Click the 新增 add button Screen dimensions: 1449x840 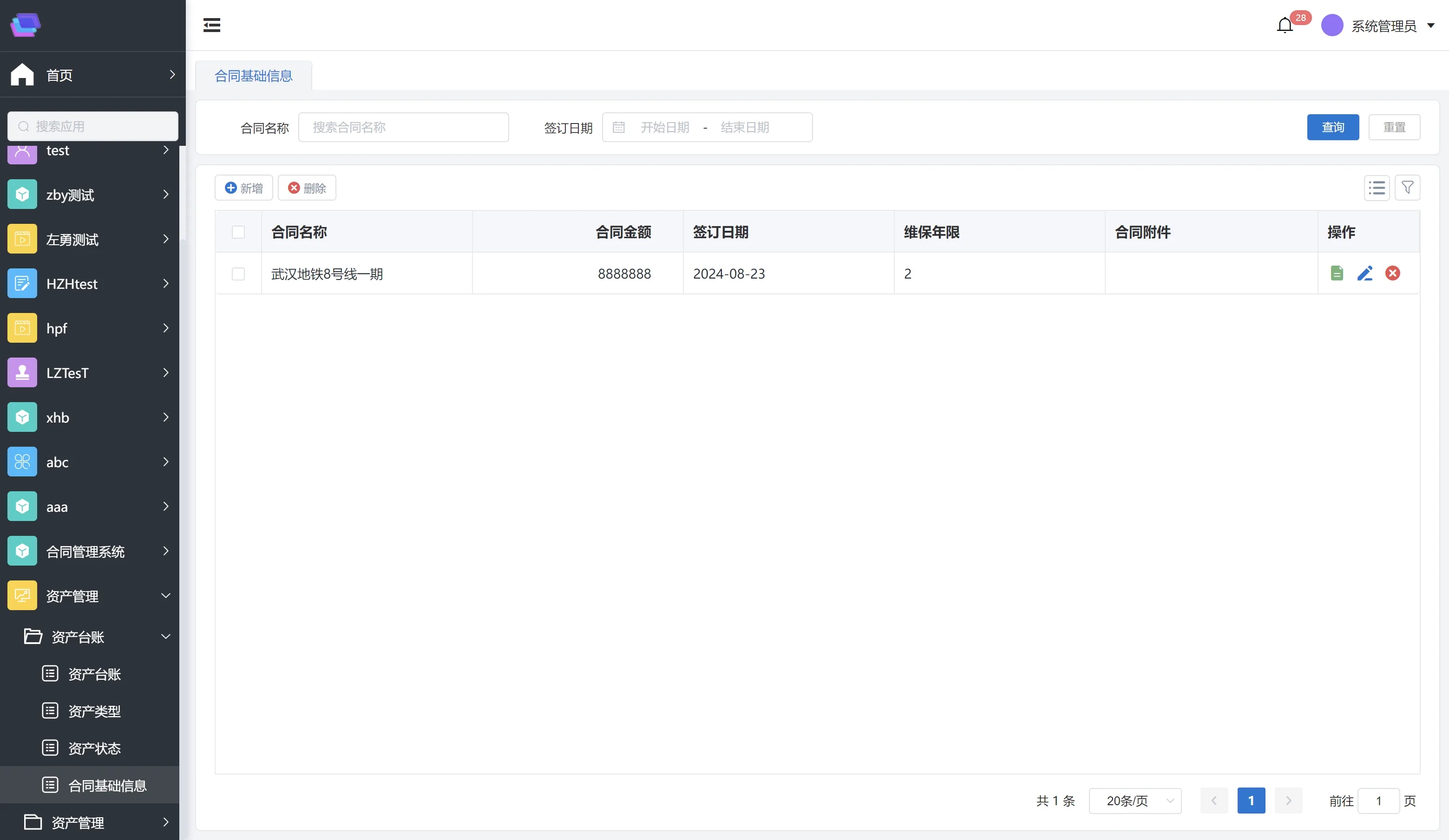click(244, 188)
